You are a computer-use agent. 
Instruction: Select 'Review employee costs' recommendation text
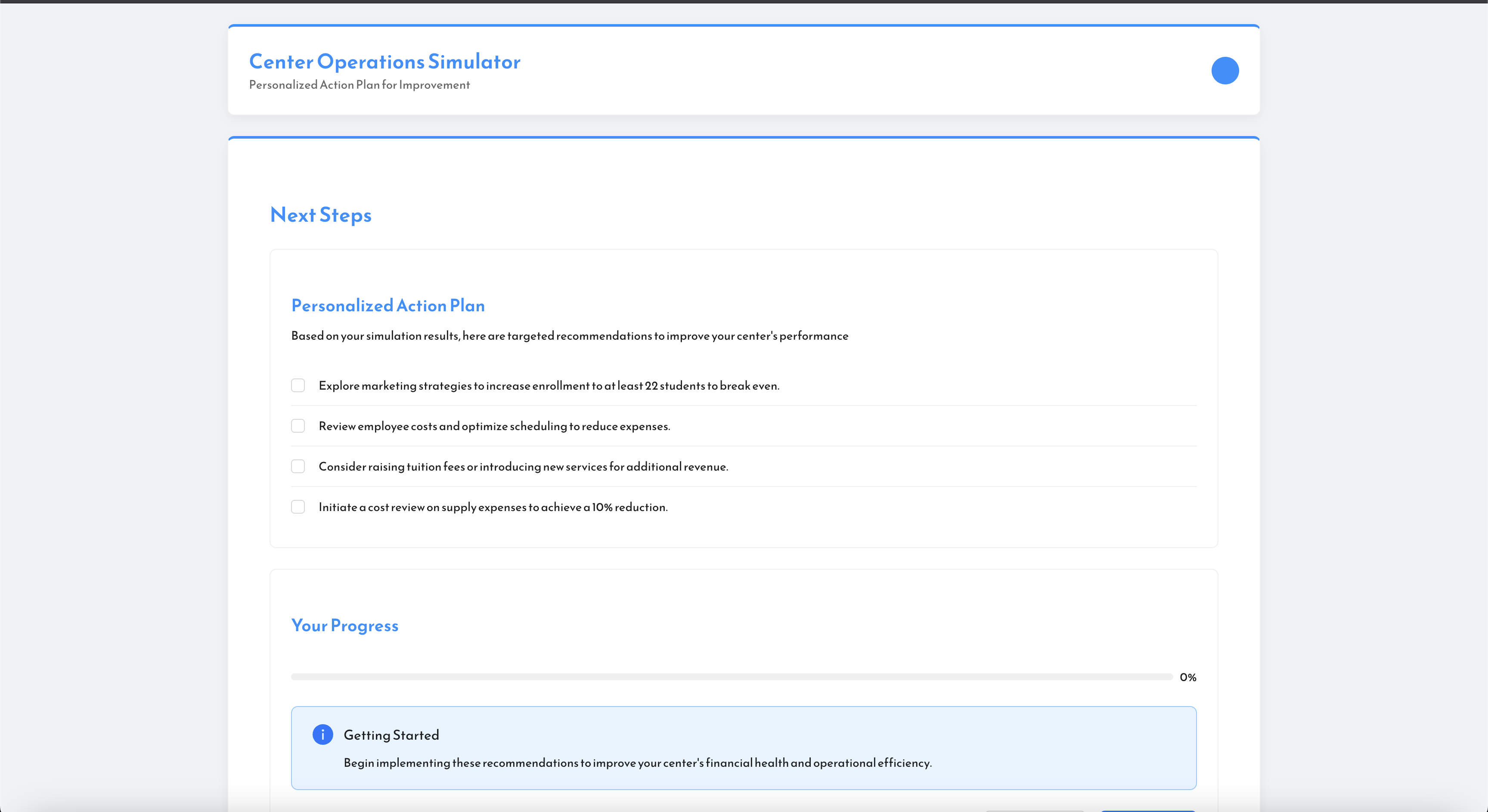(x=494, y=426)
